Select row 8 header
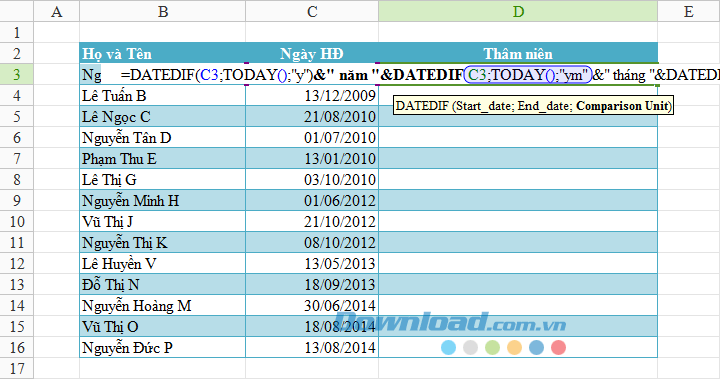 (17, 180)
